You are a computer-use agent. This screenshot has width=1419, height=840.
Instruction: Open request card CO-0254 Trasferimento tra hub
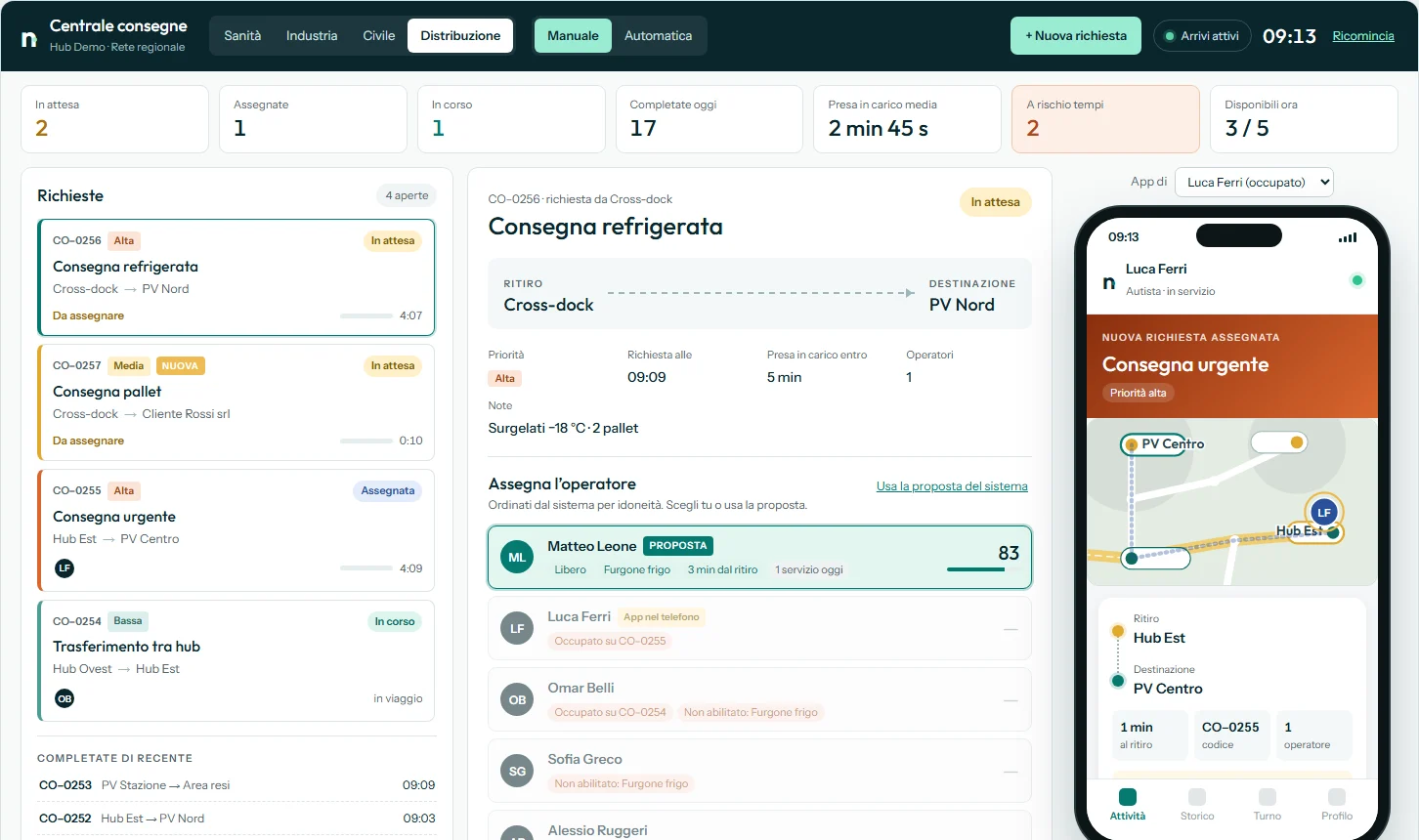click(236, 660)
